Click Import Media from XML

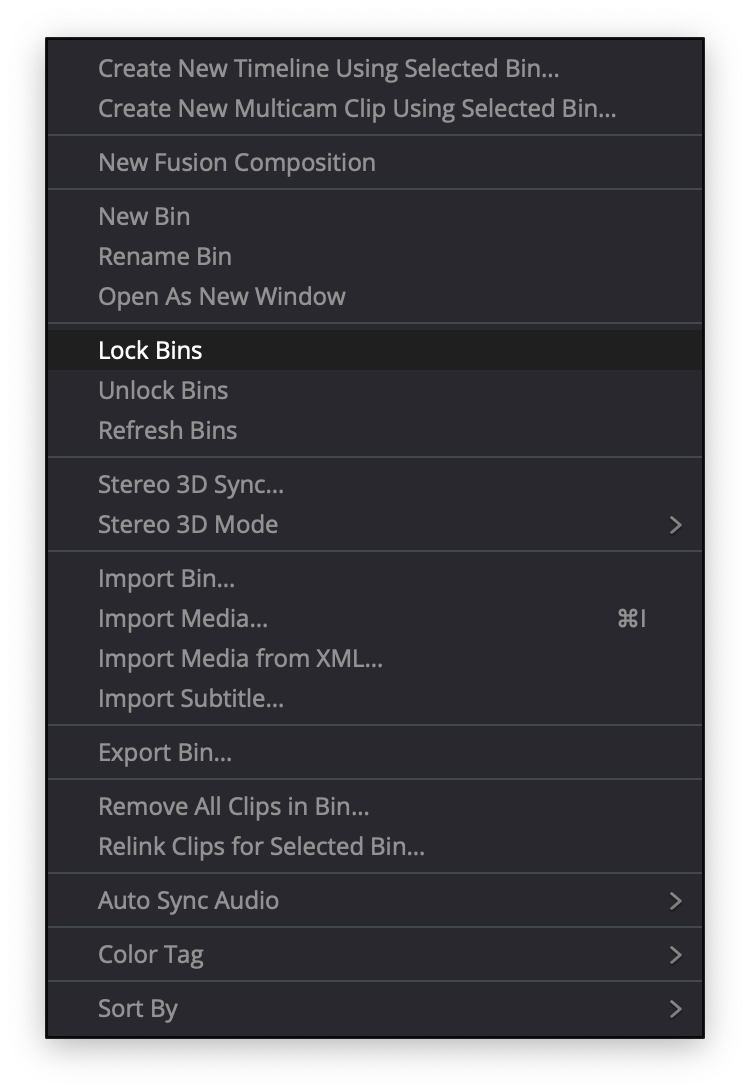pyautogui.click(x=375, y=659)
